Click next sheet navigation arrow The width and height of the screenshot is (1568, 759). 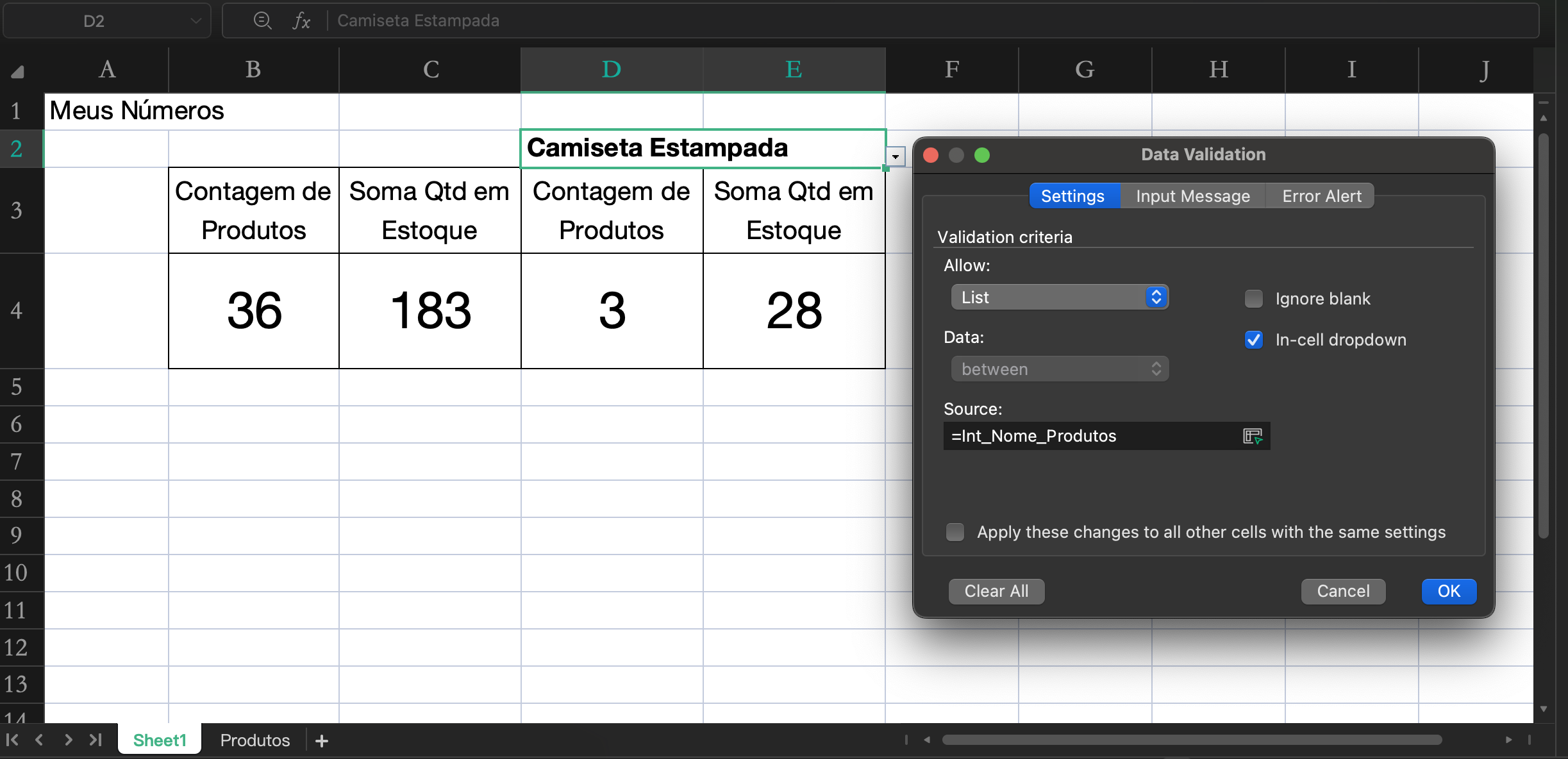click(x=68, y=740)
